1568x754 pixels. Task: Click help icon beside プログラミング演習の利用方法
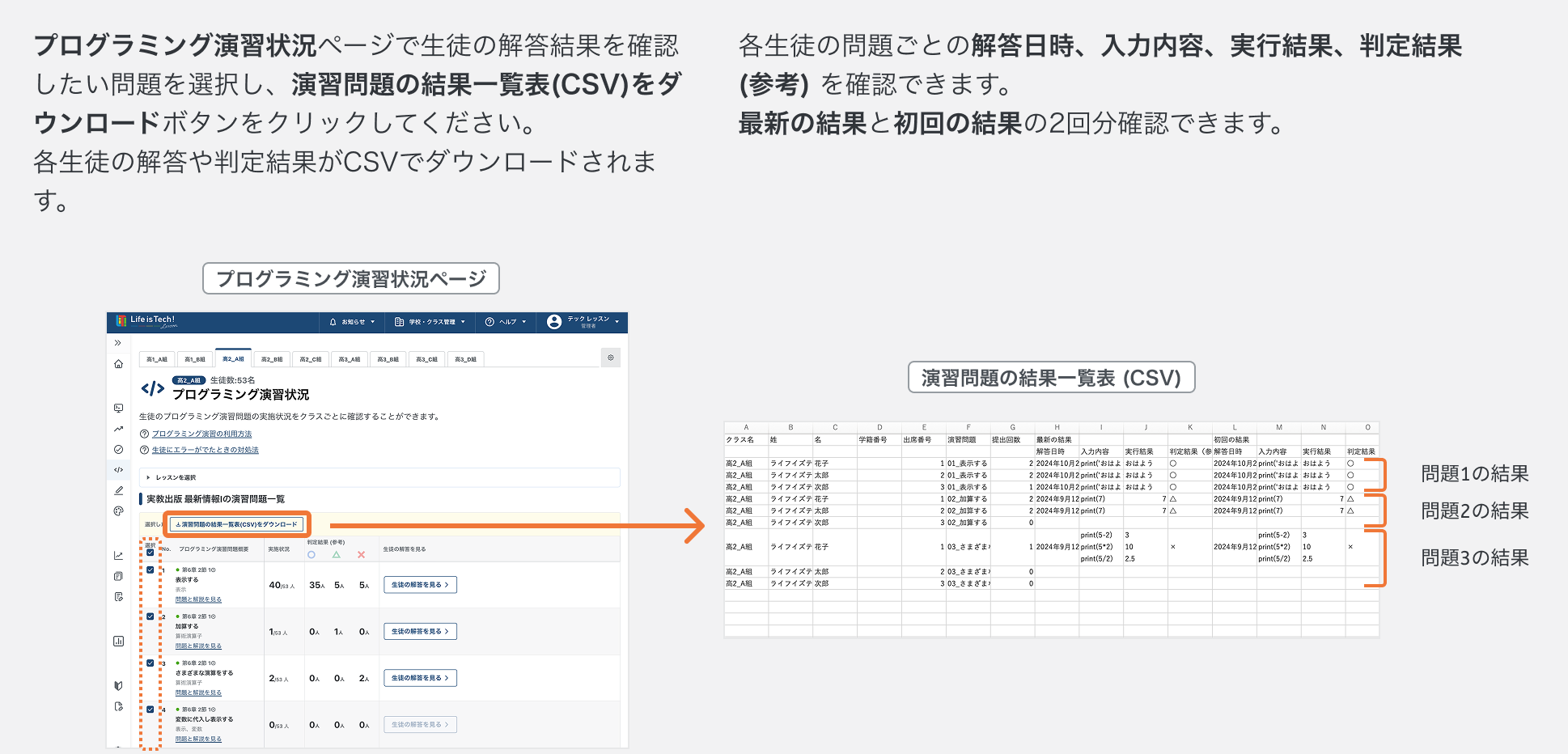pos(144,434)
